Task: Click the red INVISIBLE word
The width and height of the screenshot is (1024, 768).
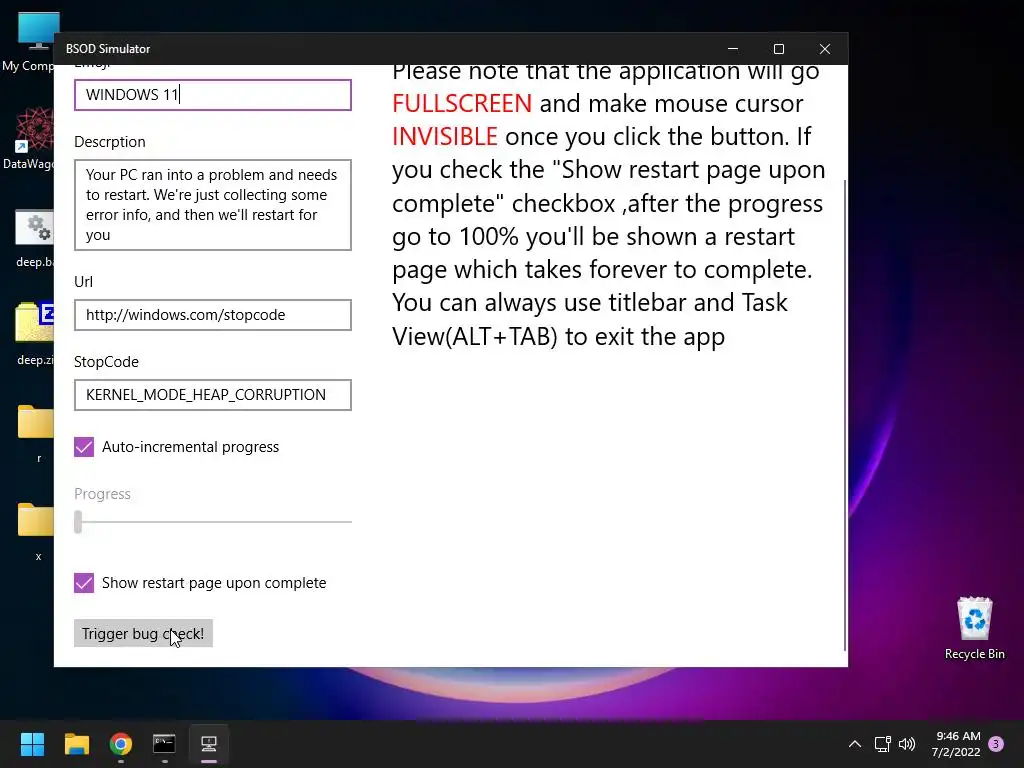Action: point(445,136)
